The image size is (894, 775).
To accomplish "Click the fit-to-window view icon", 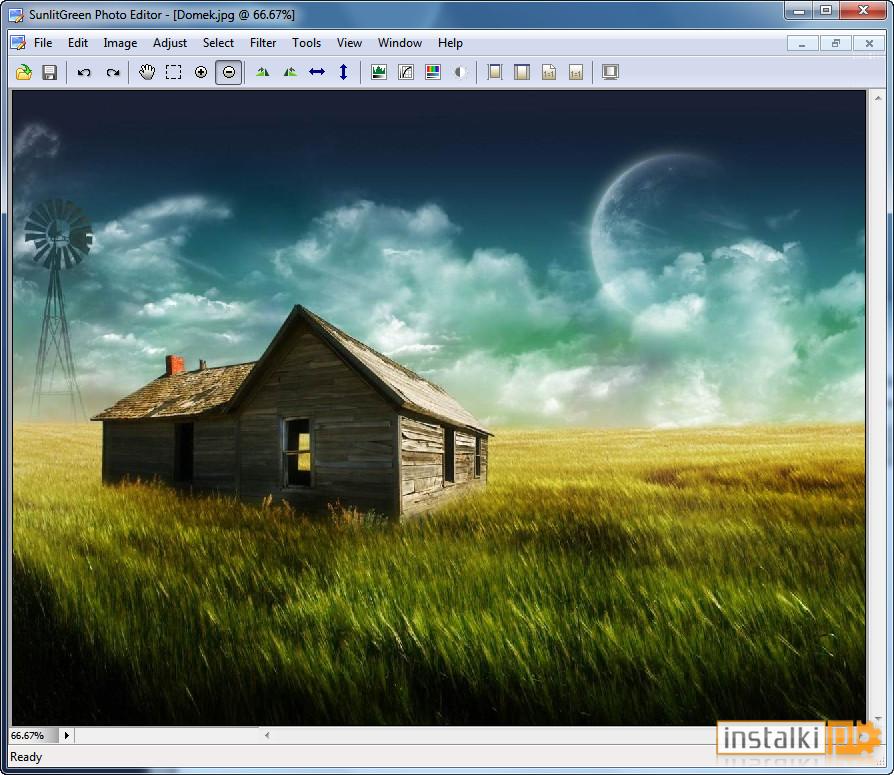I will (x=495, y=72).
